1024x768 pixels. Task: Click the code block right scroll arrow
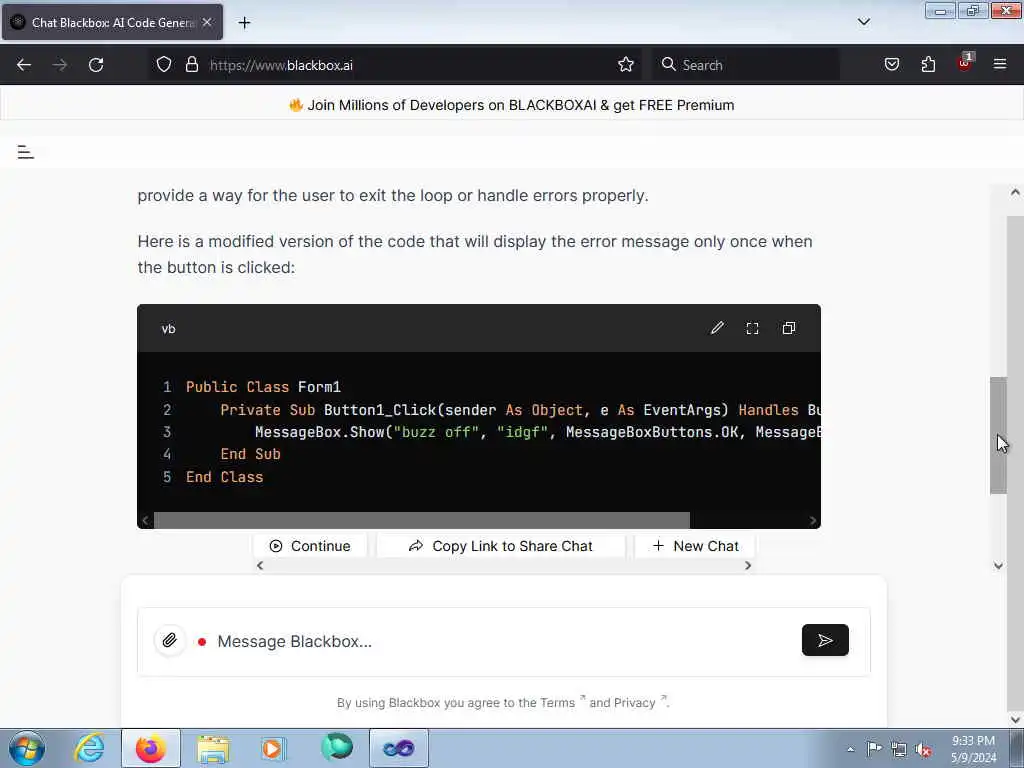(x=812, y=520)
